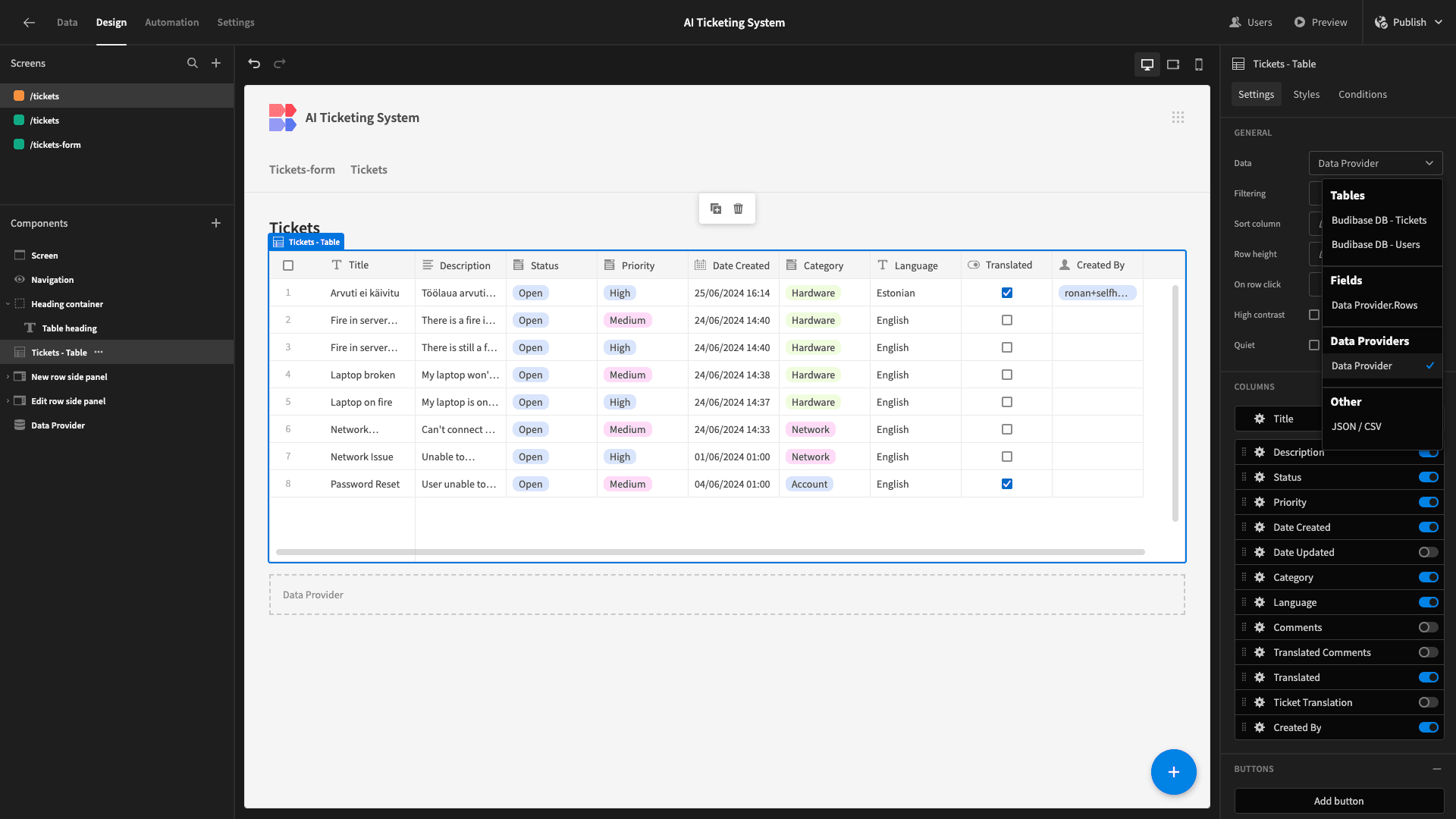Click the duplicate component icon
1456x819 pixels.
[716, 209]
